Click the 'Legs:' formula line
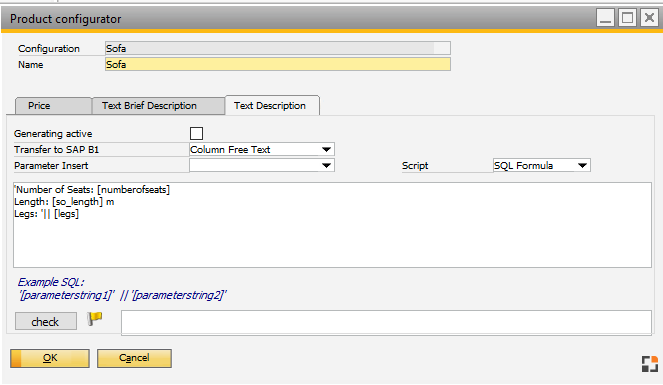 tap(46, 214)
